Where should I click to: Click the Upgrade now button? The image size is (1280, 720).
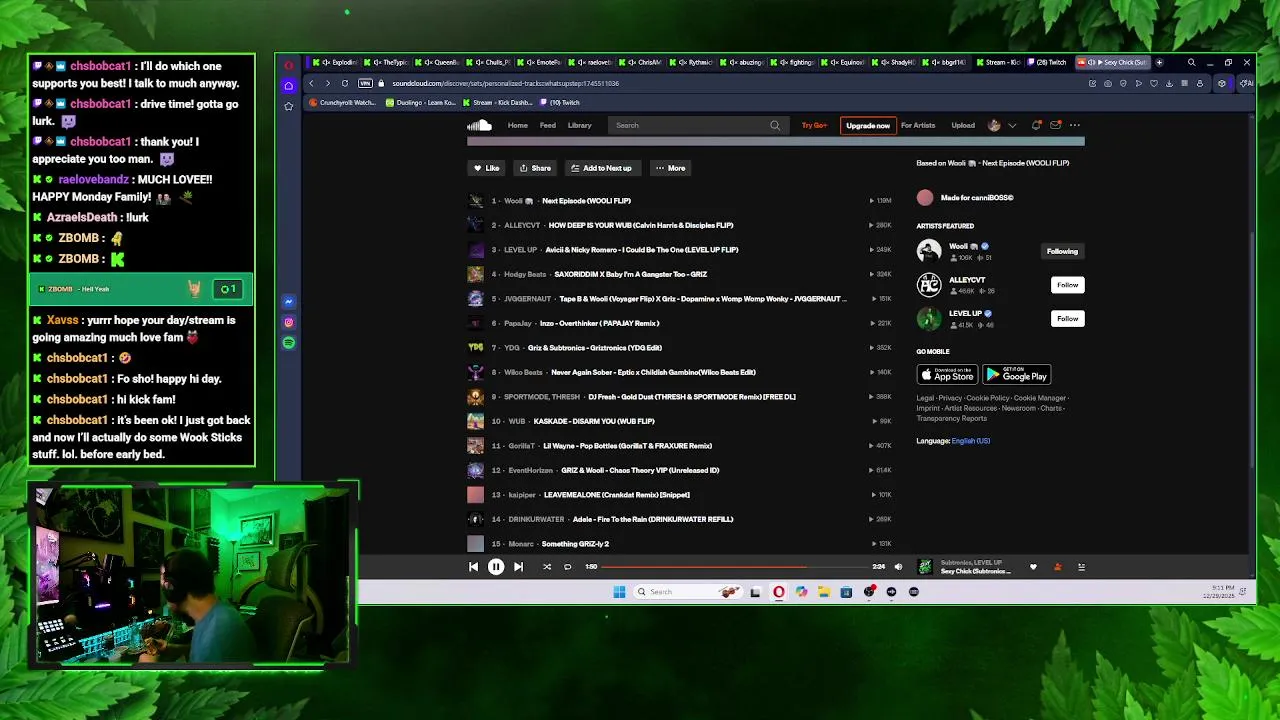(x=868, y=125)
